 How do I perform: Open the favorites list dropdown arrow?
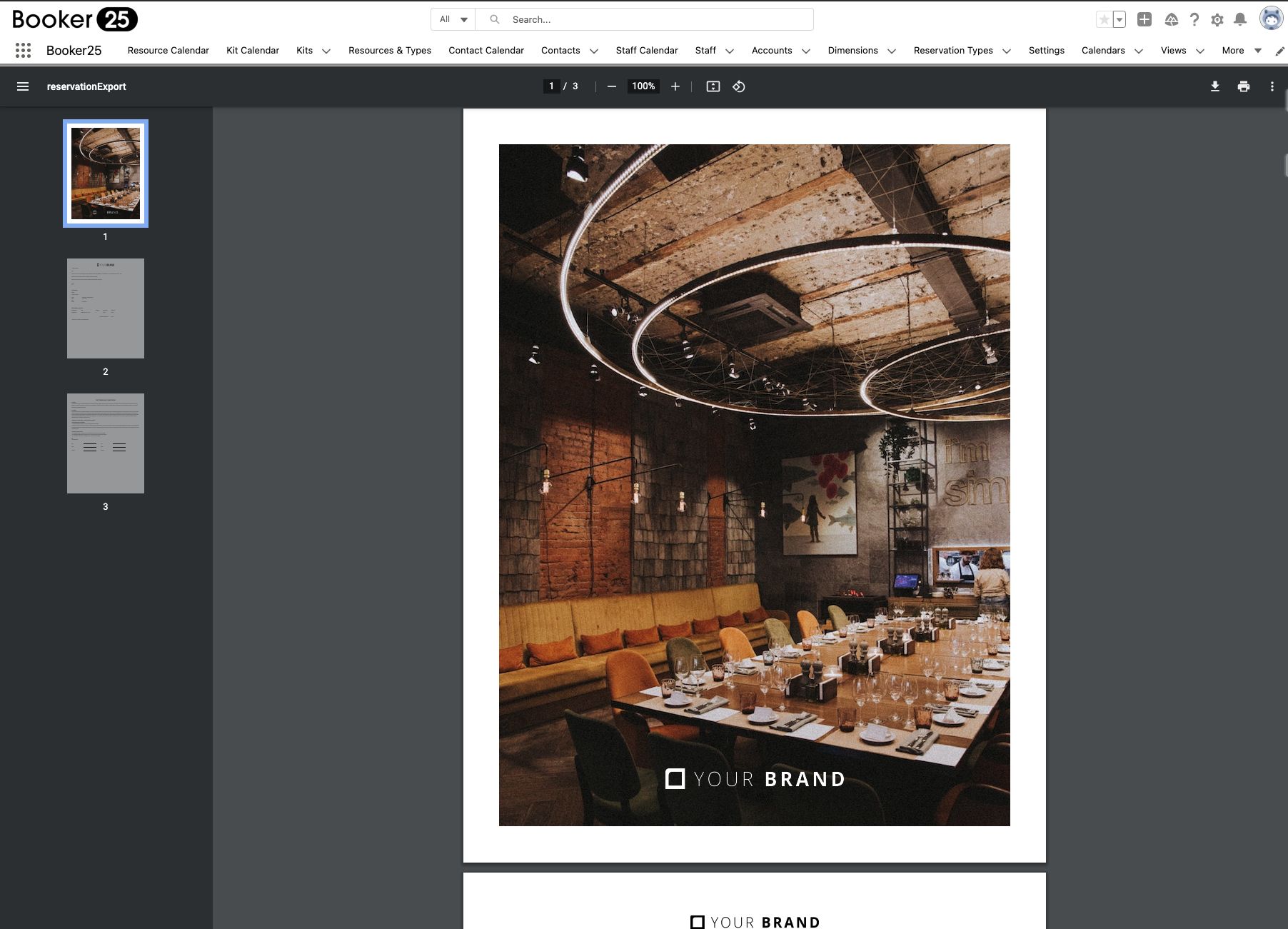tap(1118, 19)
